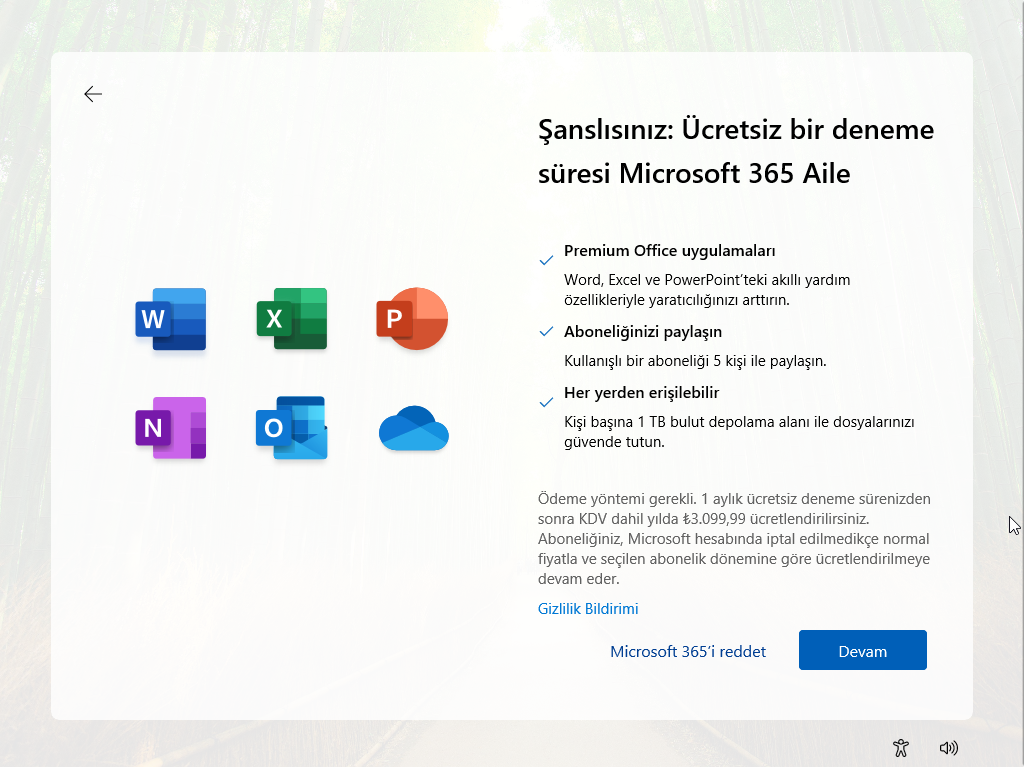Image resolution: width=1024 pixels, height=767 pixels.
Task: Click the volume icon in the corner
Action: click(949, 747)
